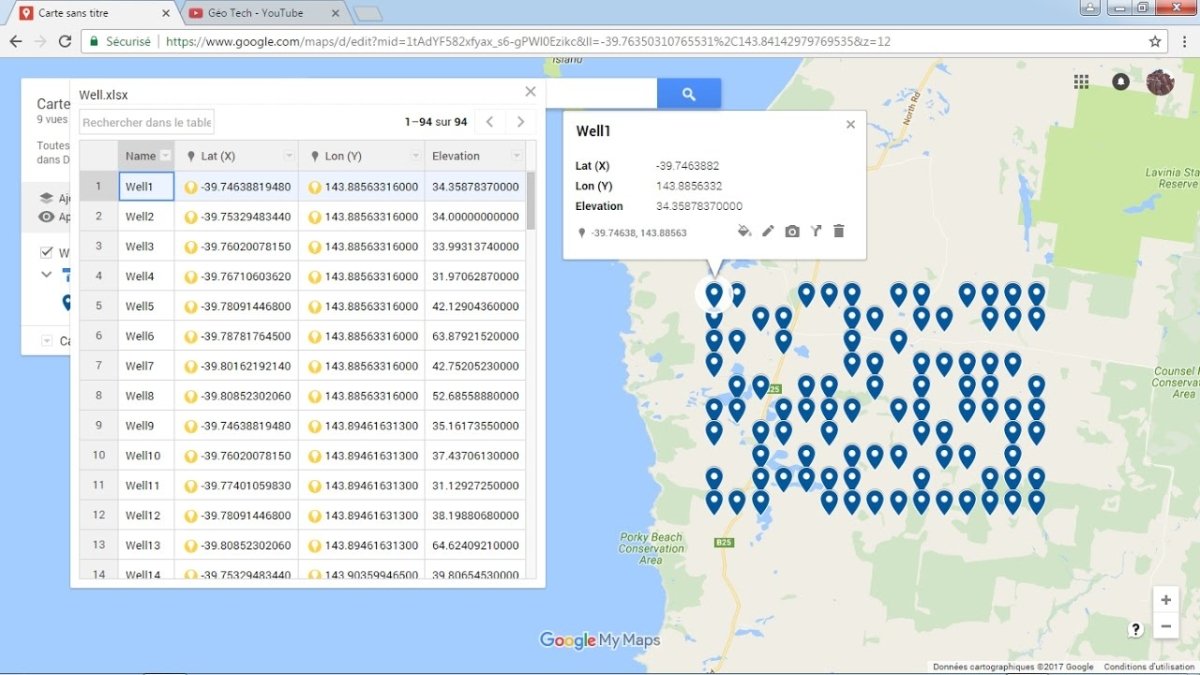Click the blue map search button

click(x=688, y=94)
